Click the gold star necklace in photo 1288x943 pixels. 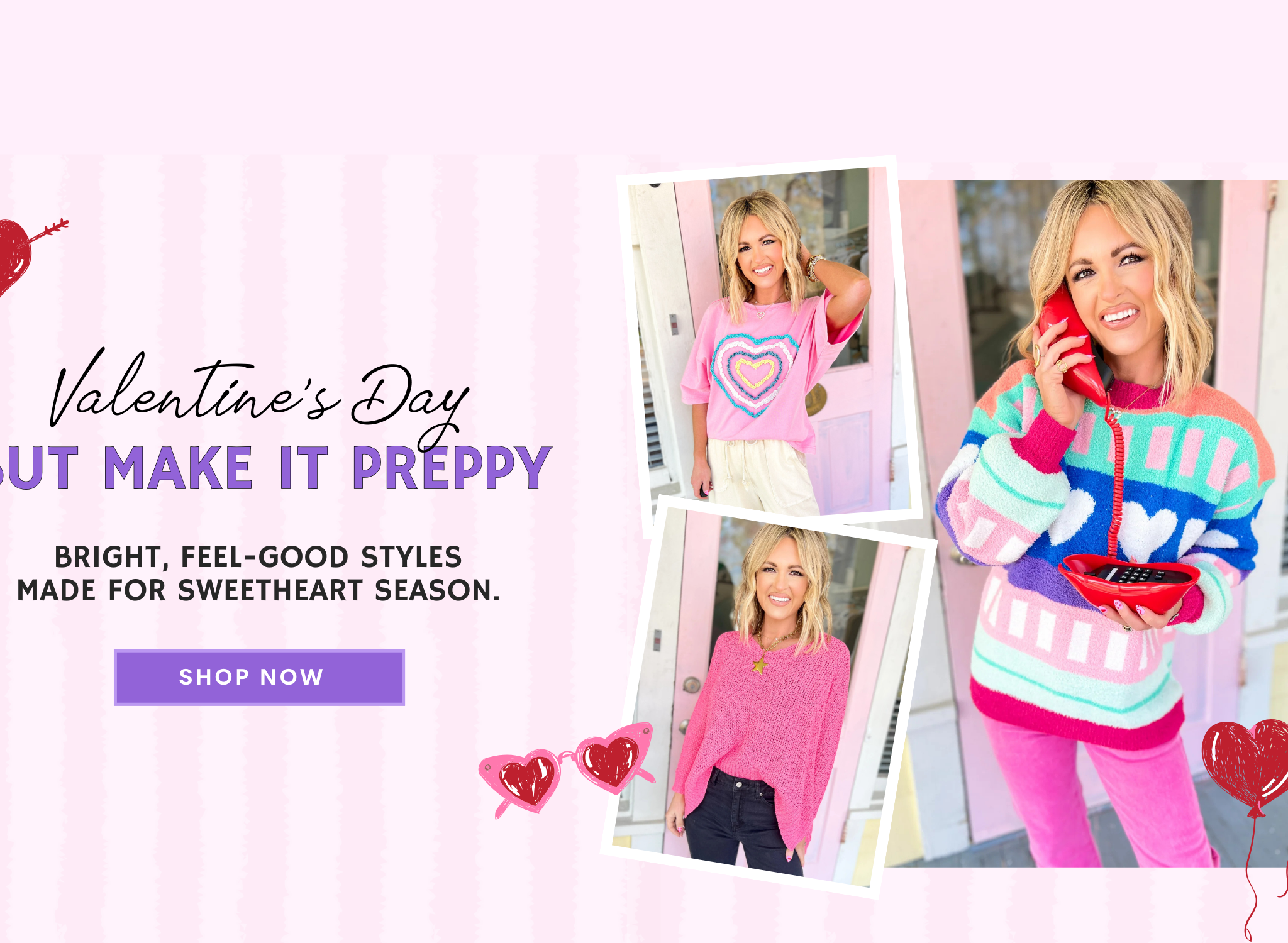point(760,664)
